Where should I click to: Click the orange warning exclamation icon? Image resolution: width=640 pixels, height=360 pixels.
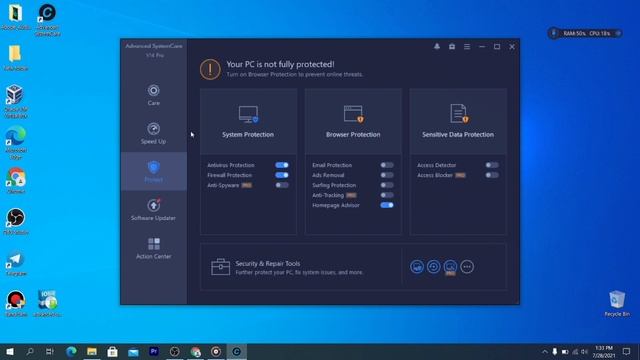point(210,69)
